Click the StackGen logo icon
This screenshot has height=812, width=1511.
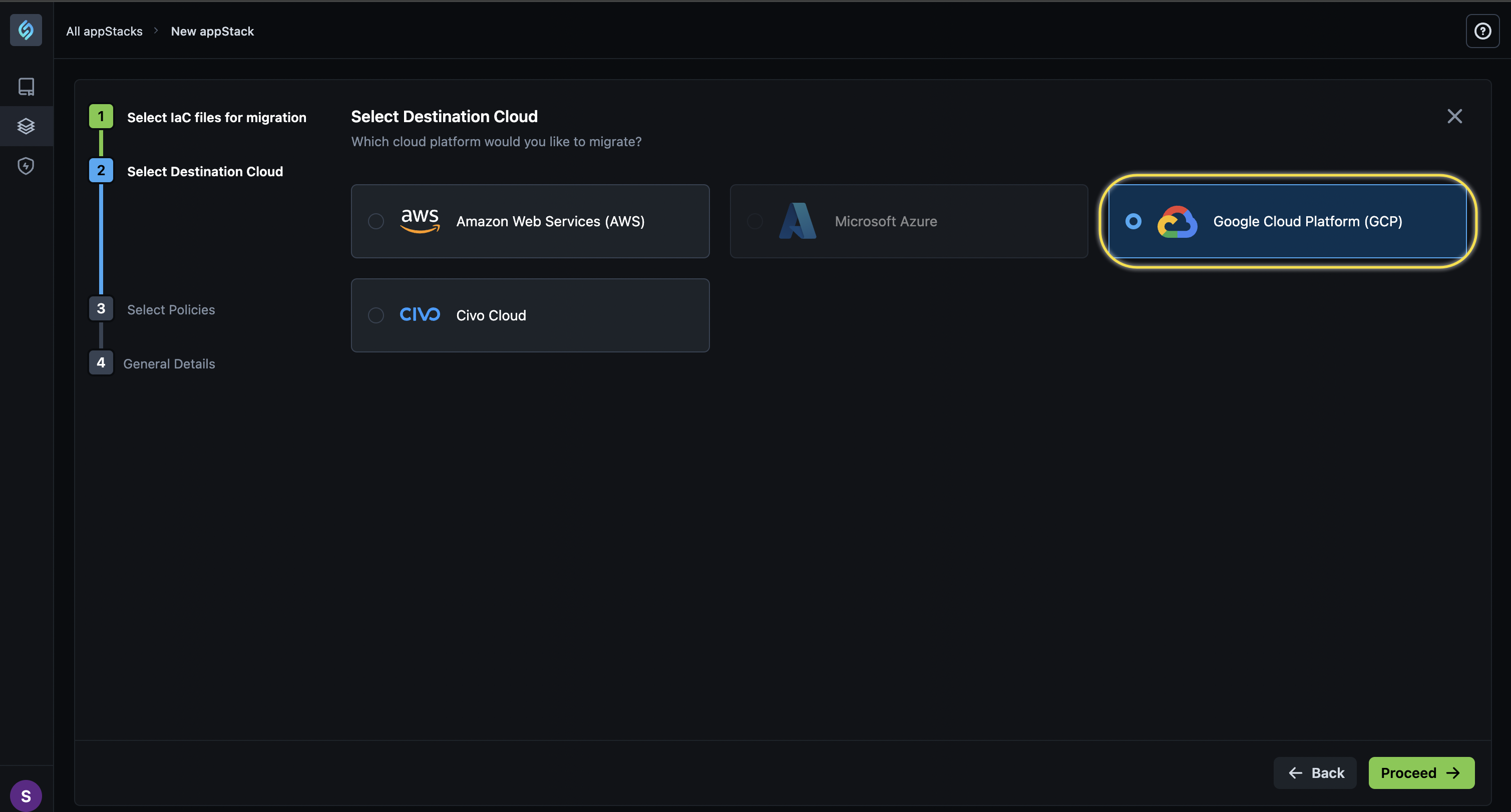point(26,30)
